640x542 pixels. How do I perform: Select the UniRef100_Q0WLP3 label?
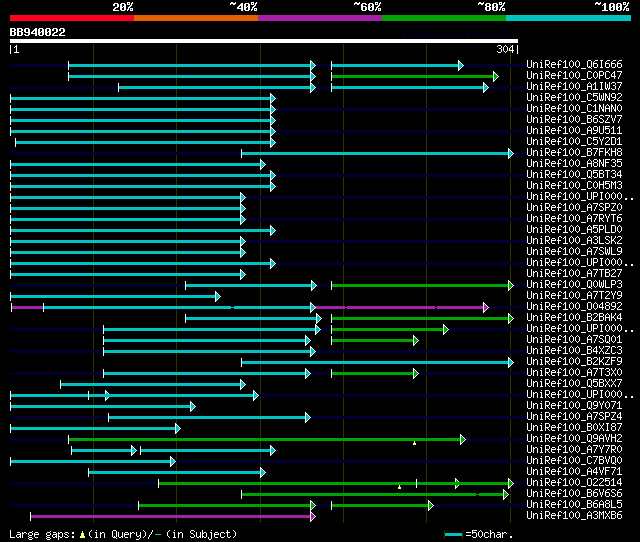point(574,284)
